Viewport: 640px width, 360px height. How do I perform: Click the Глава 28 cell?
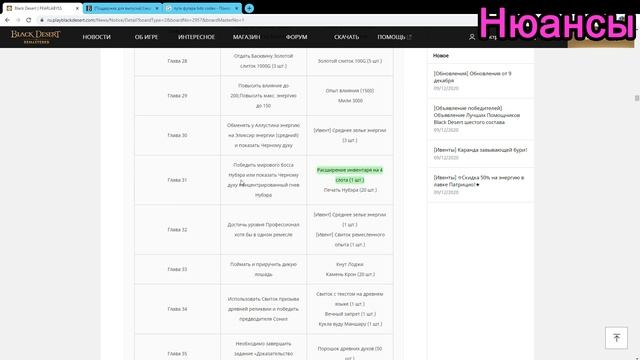point(177,61)
